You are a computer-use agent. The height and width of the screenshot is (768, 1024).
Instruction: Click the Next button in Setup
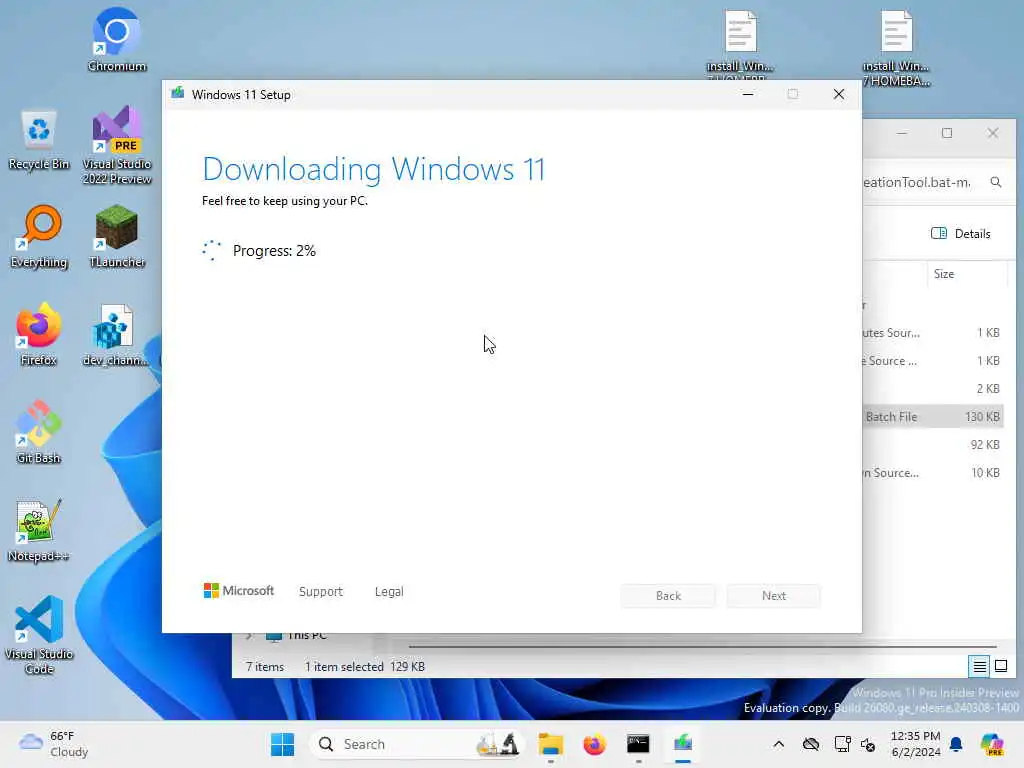click(774, 596)
